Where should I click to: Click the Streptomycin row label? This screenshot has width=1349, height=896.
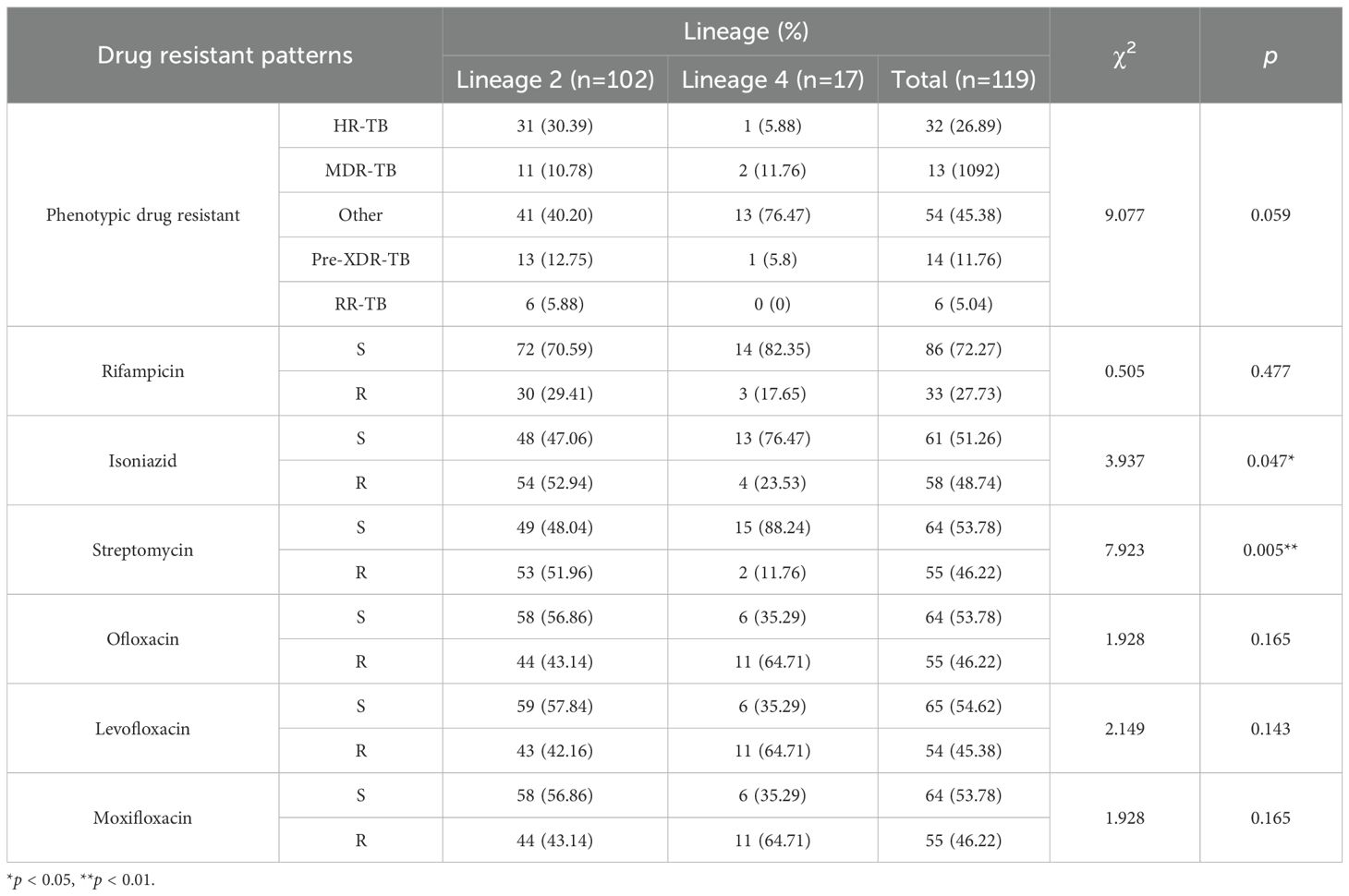143,551
